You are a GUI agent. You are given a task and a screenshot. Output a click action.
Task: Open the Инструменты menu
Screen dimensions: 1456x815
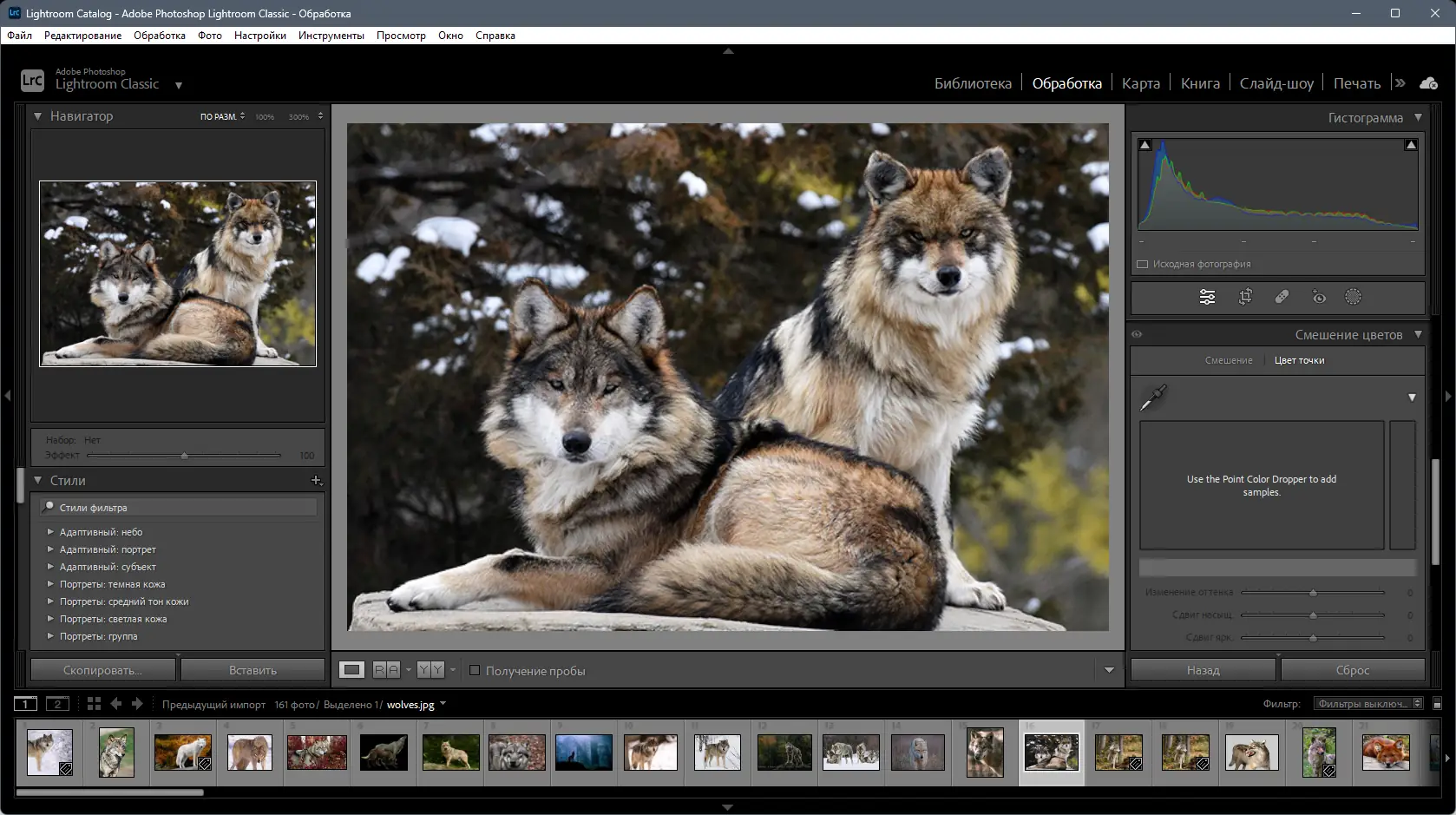[331, 36]
